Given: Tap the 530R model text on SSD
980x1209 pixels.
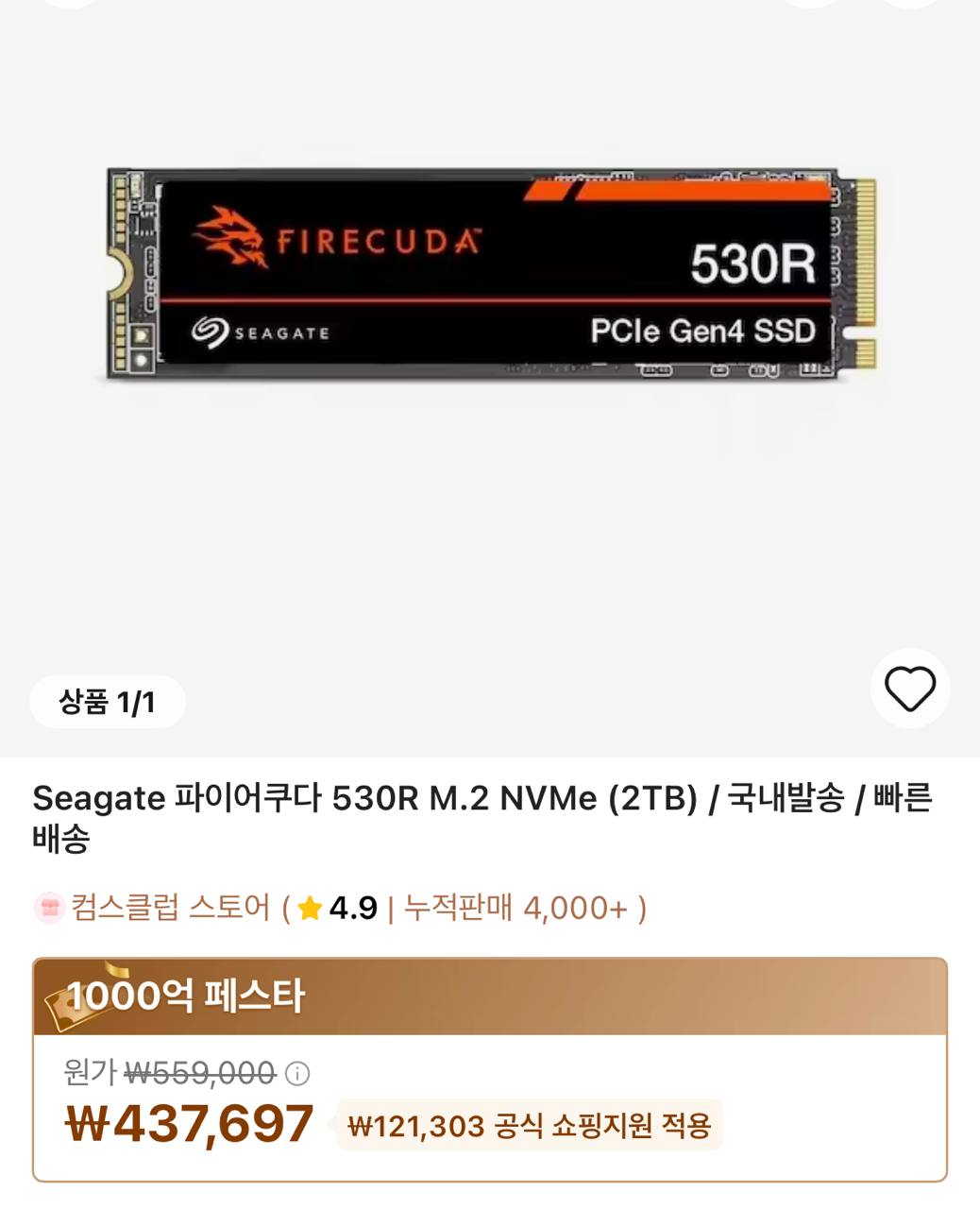Looking at the screenshot, I should point(752,264).
